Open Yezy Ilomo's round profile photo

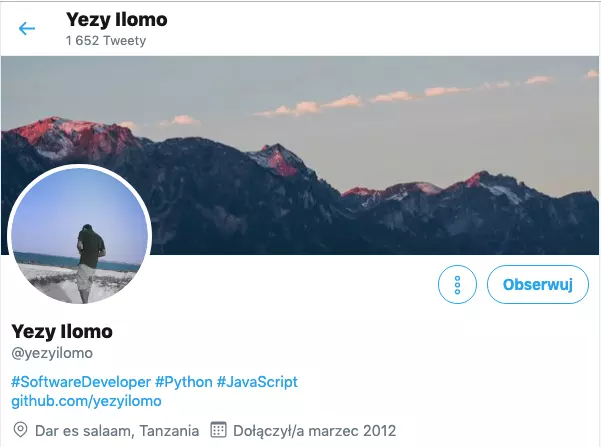pyautogui.click(x=80, y=235)
